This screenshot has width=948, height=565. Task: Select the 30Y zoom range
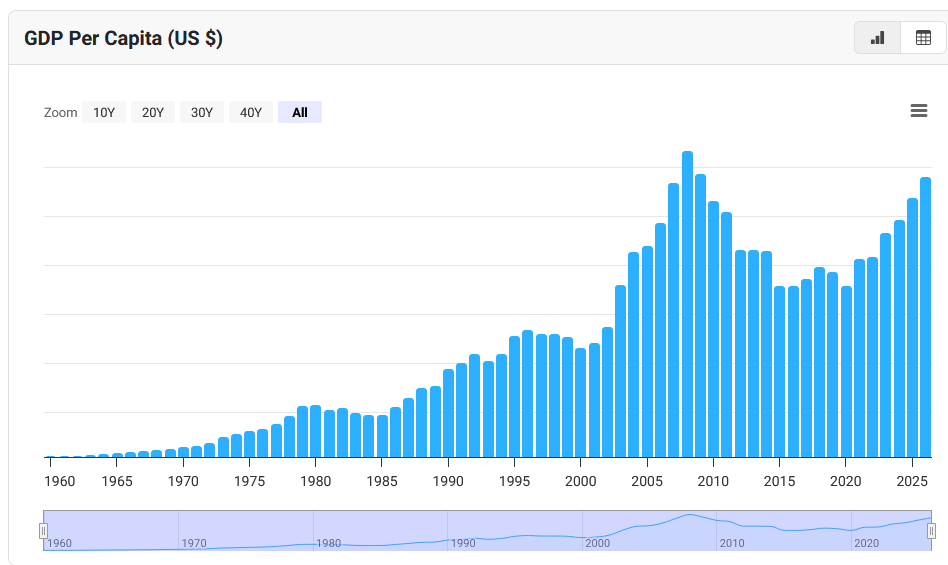pyautogui.click(x=202, y=112)
